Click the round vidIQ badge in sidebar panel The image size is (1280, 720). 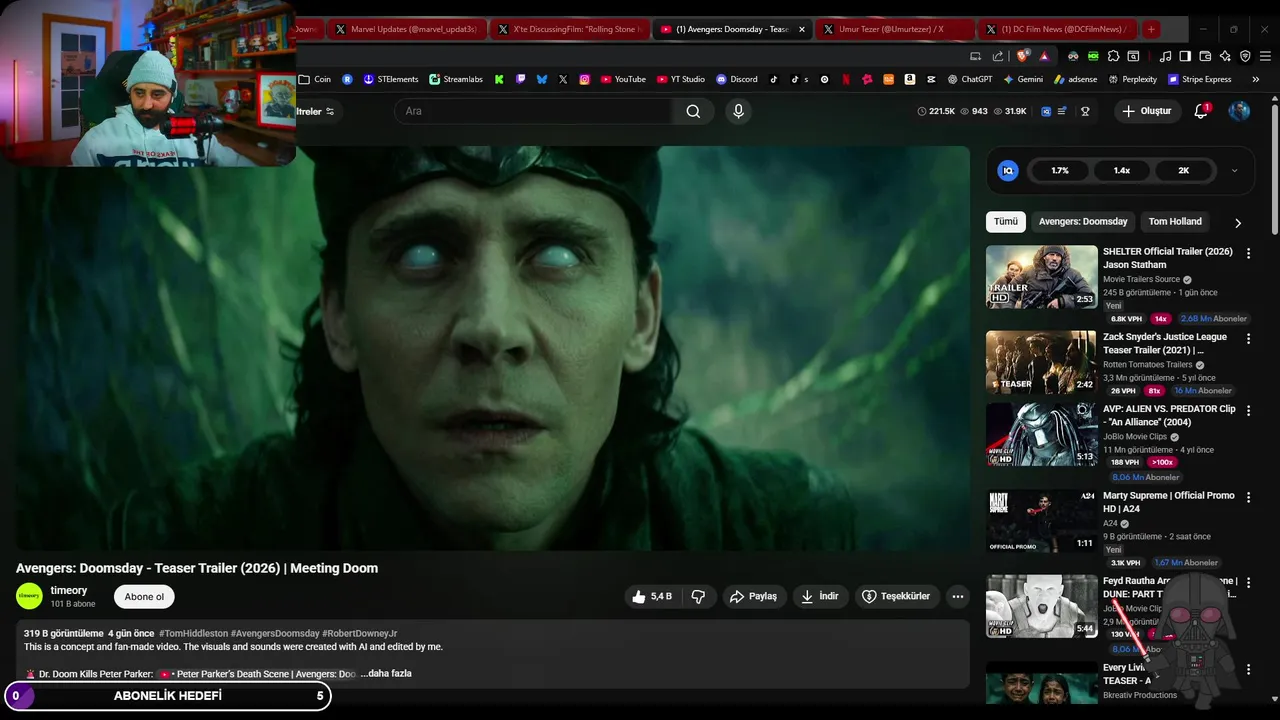(1008, 171)
